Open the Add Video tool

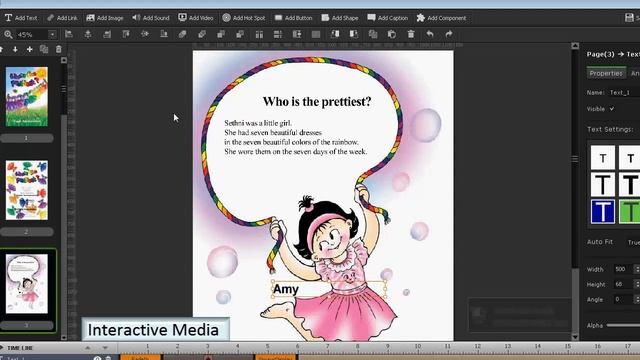pos(196,18)
